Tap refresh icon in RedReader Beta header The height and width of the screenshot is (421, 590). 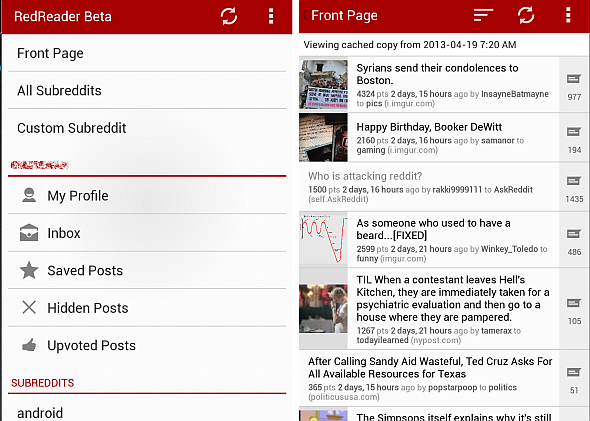click(x=229, y=16)
